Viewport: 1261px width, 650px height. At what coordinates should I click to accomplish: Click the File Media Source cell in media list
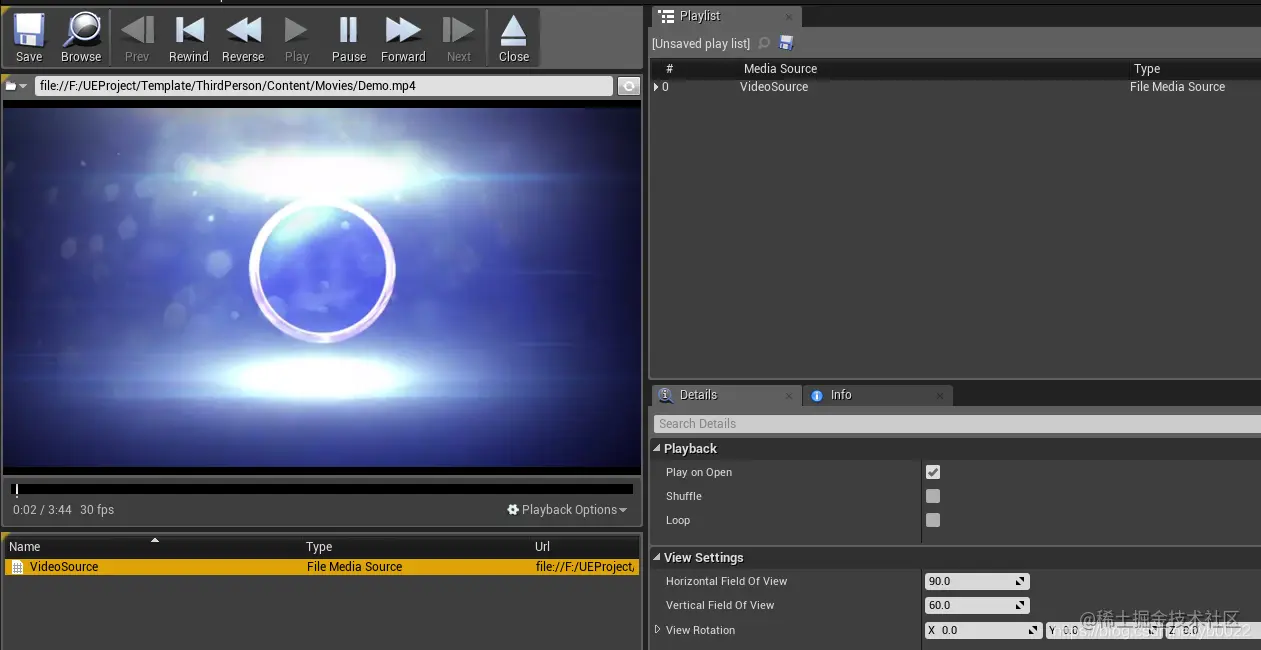click(x=354, y=567)
